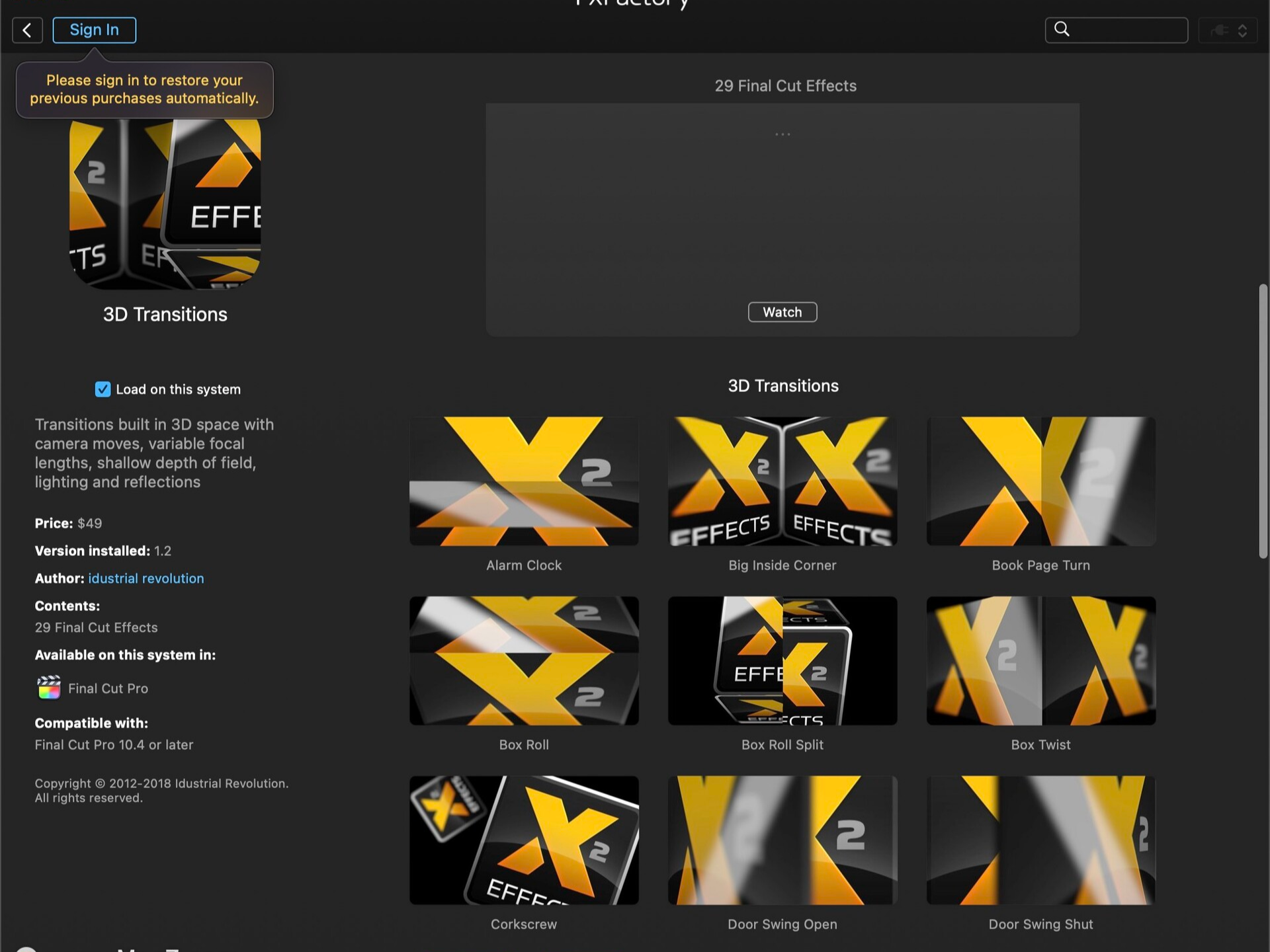Select the Door Swing Open effect thumbnail

[782, 840]
